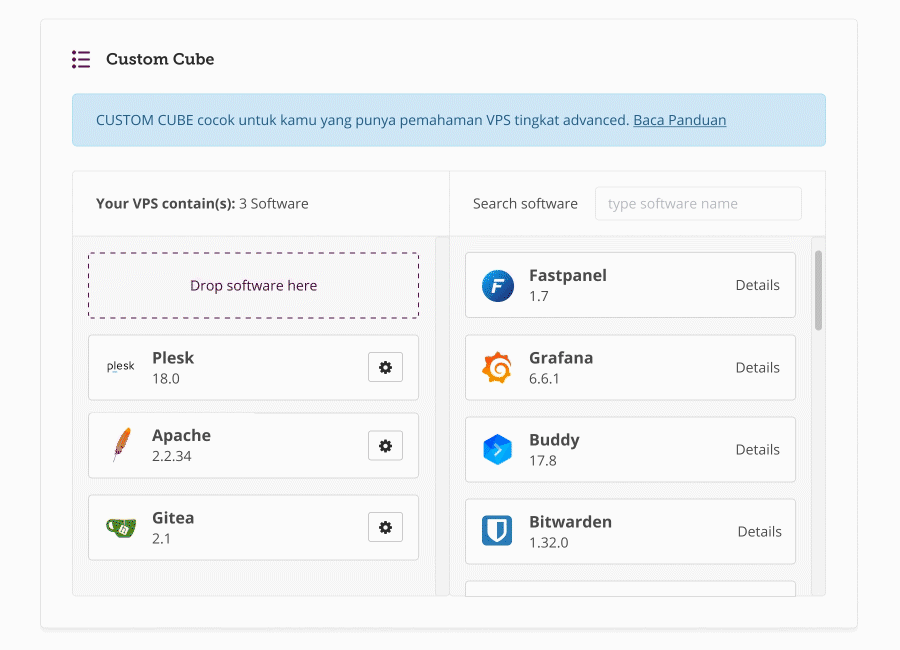Click the 3 Software count text
Image resolution: width=900 pixels, height=650 pixels.
coord(274,204)
